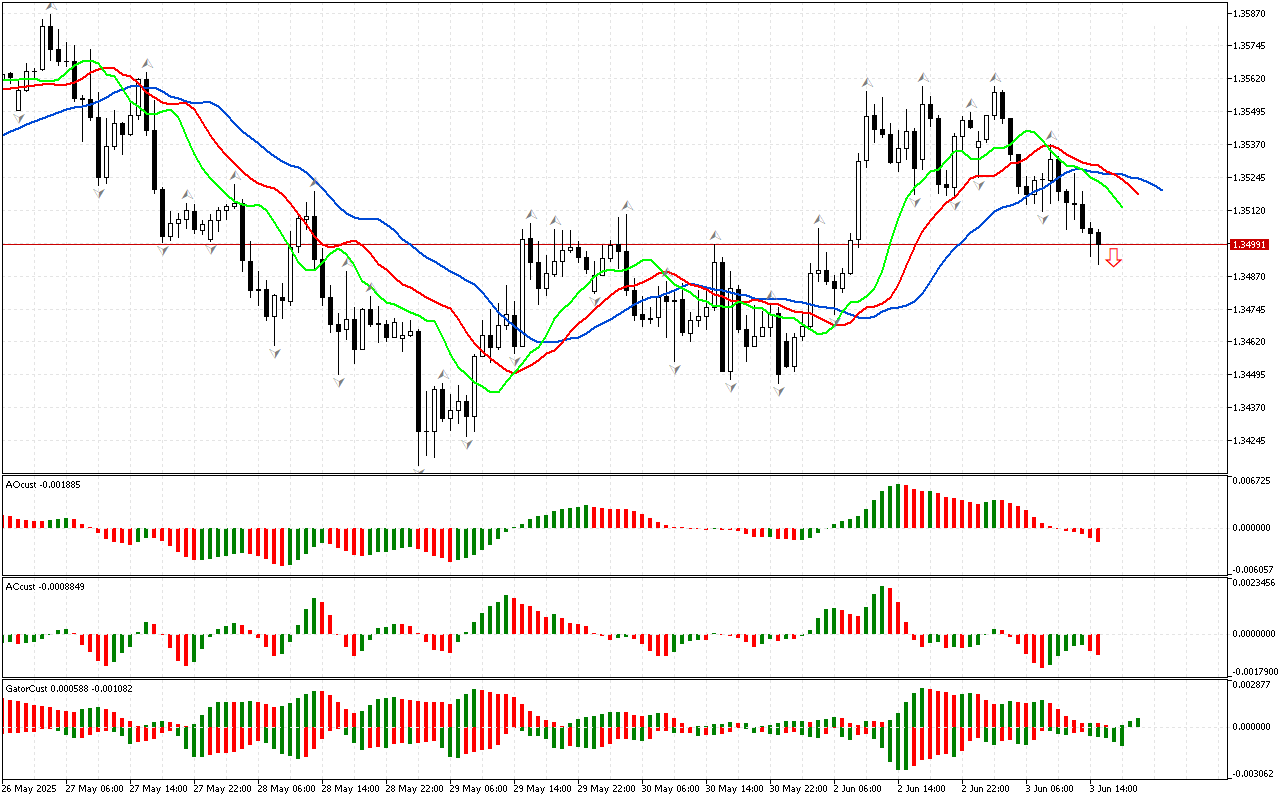Viewport: 1280px width, 800px height.
Task: Click the up fractal arrow above the highest candle at top left
Action: pos(50,7)
